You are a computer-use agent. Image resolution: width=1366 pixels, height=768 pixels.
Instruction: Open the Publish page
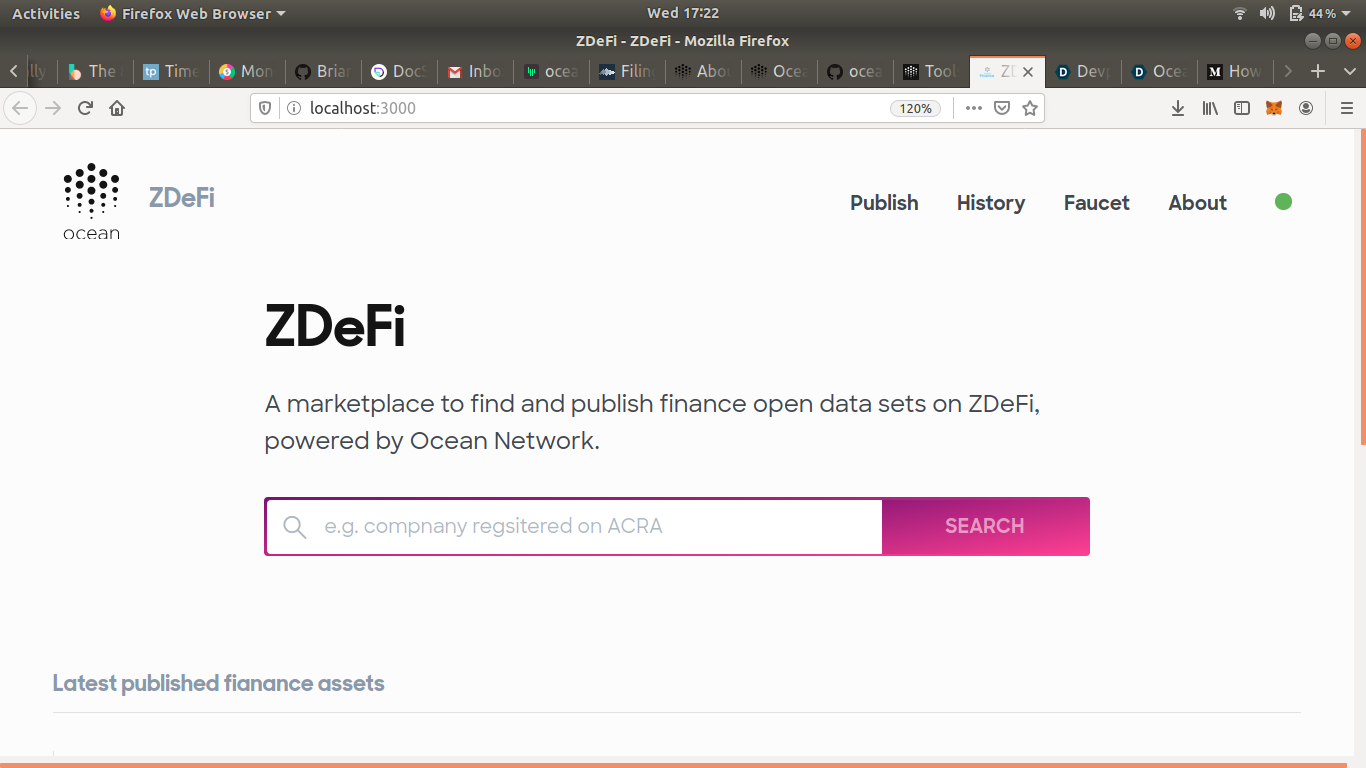[884, 202]
